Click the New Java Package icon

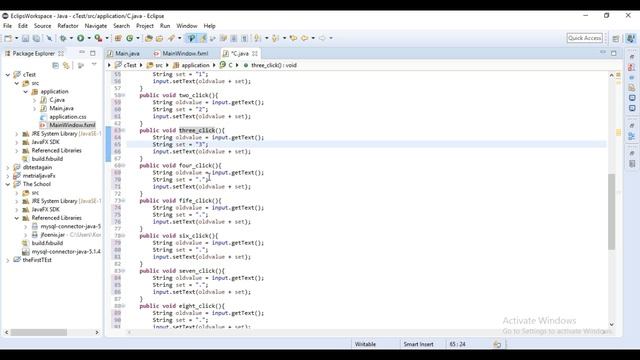118,38
